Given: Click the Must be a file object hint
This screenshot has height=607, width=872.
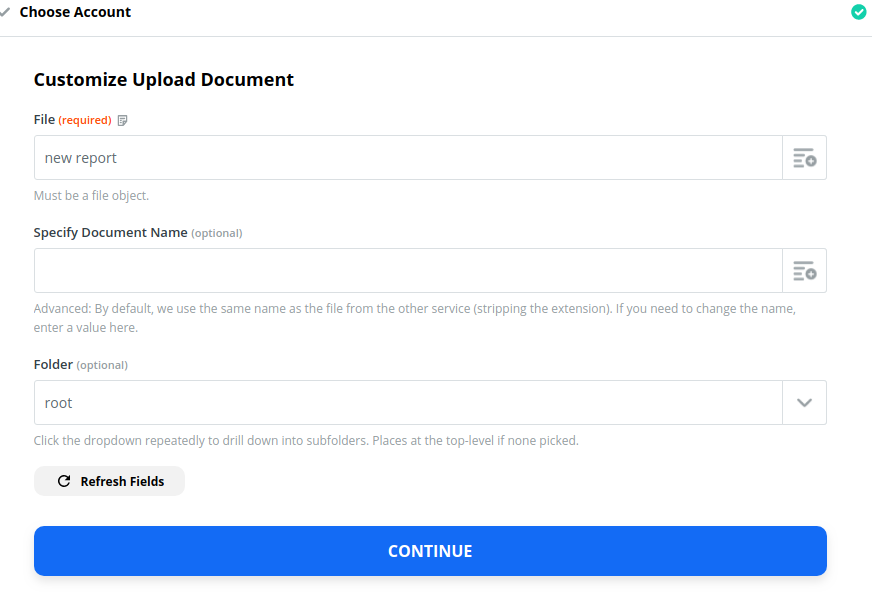Looking at the screenshot, I should [x=91, y=196].
